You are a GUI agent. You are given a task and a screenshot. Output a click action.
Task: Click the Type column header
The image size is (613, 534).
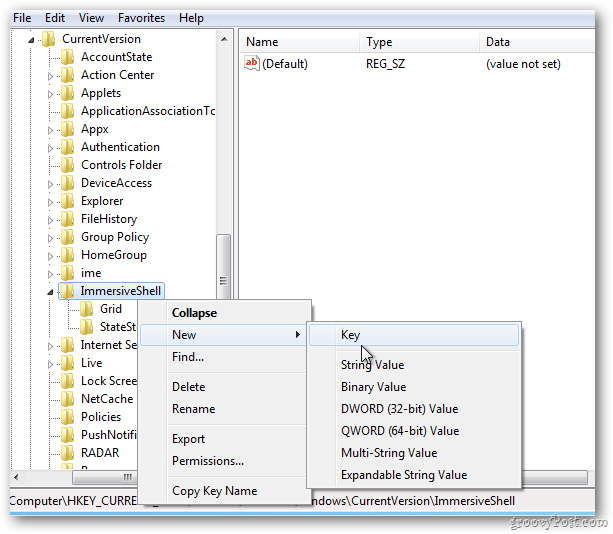click(x=419, y=42)
